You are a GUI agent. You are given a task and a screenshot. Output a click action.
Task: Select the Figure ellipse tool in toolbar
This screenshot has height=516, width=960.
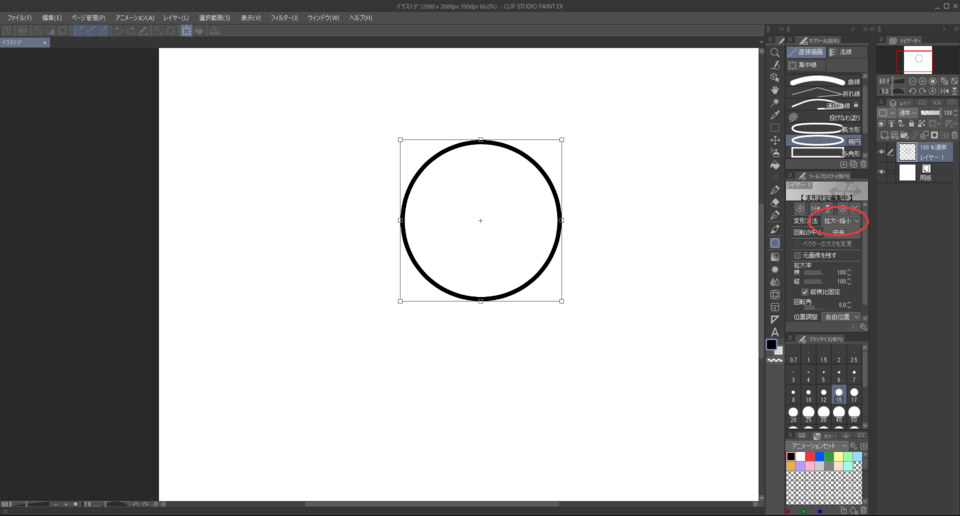click(x=774, y=243)
